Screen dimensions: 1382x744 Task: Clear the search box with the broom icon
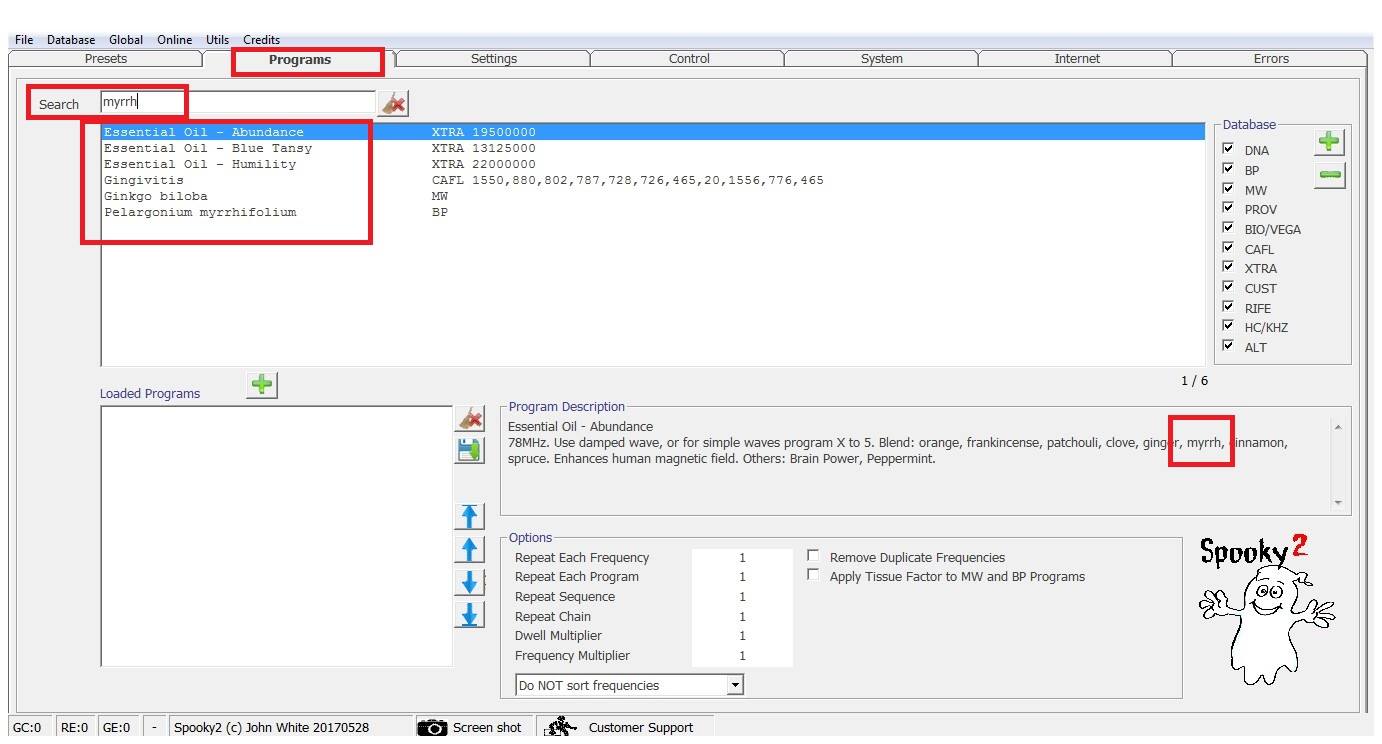[393, 103]
